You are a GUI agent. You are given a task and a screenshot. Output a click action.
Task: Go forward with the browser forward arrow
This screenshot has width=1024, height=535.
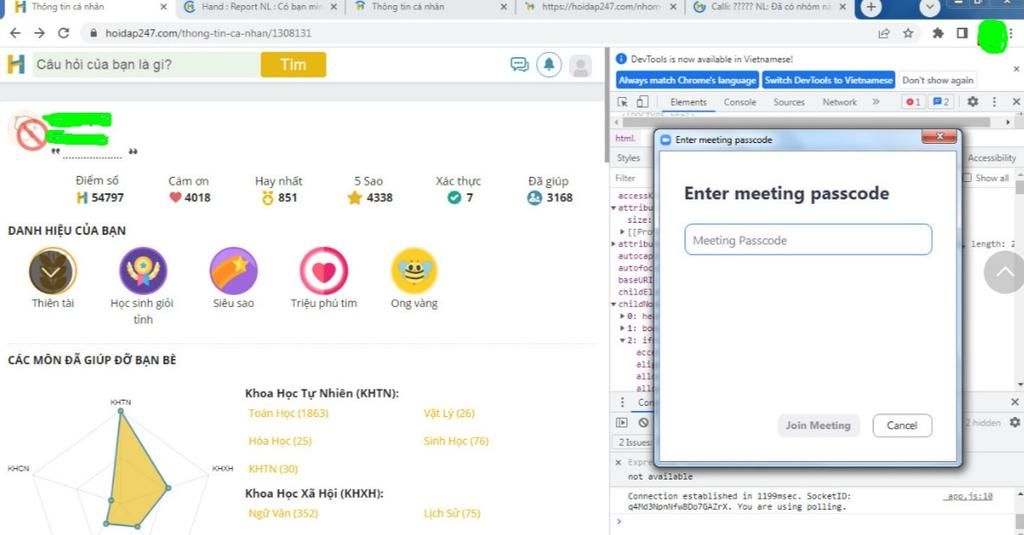tap(39, 33)
